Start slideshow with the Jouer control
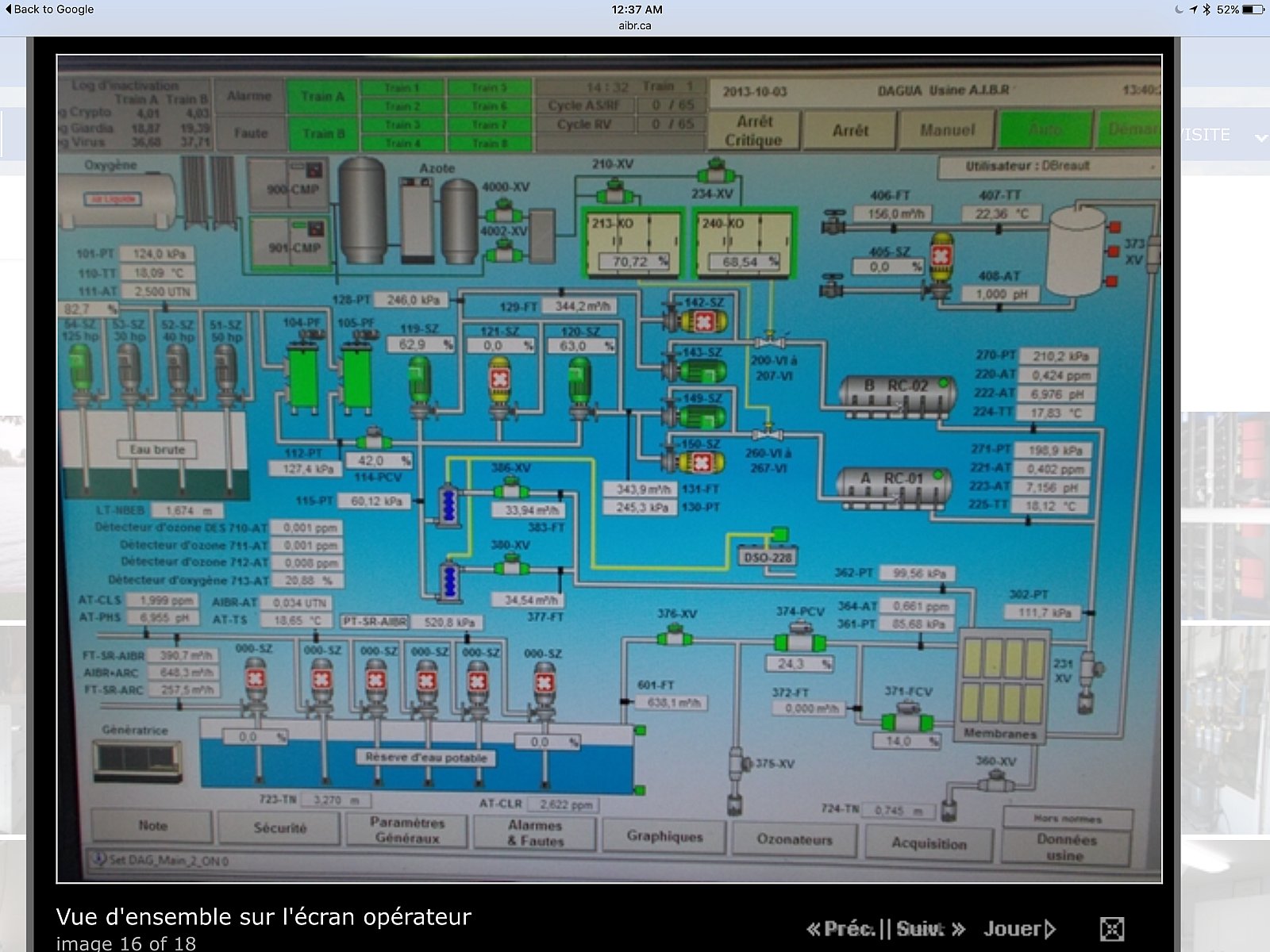The width and height of the screenshot is (1270, 952). 1019,928
